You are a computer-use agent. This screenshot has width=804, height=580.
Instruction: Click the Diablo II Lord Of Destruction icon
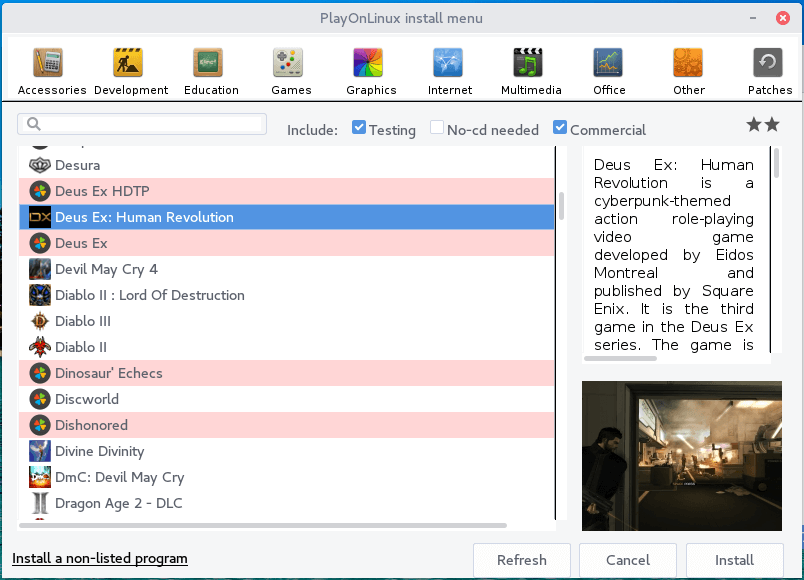[40, 295]
